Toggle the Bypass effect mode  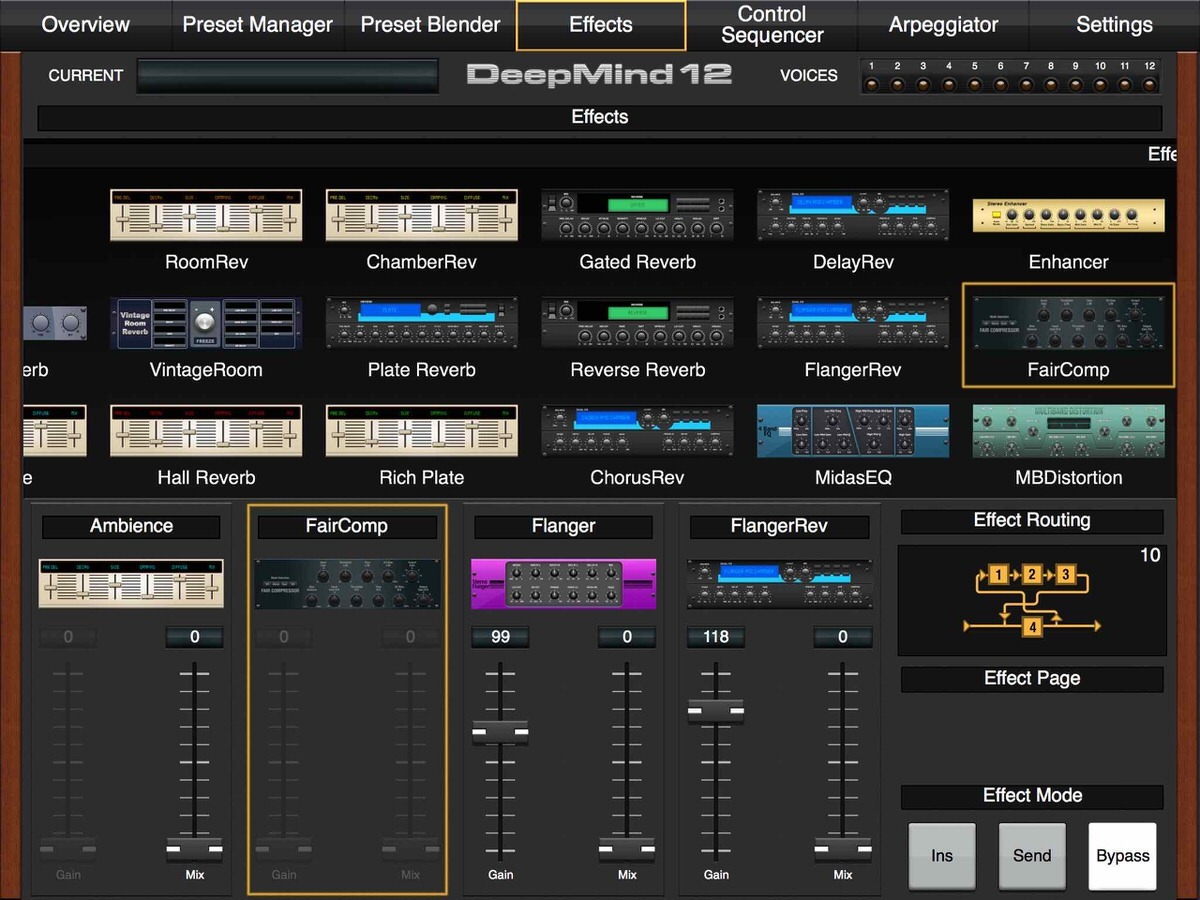click(1122, 856)
